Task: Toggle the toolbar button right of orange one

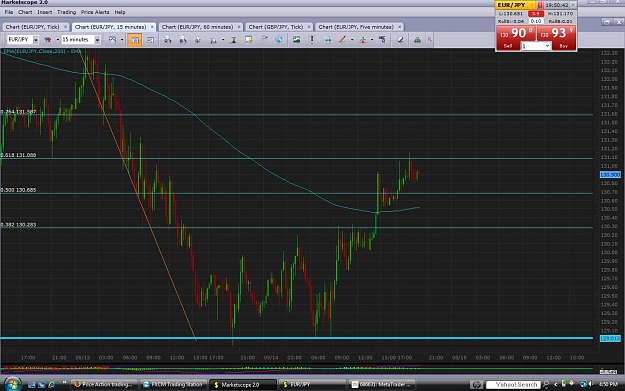Action: pyautogui.click(x=150, y=40)
